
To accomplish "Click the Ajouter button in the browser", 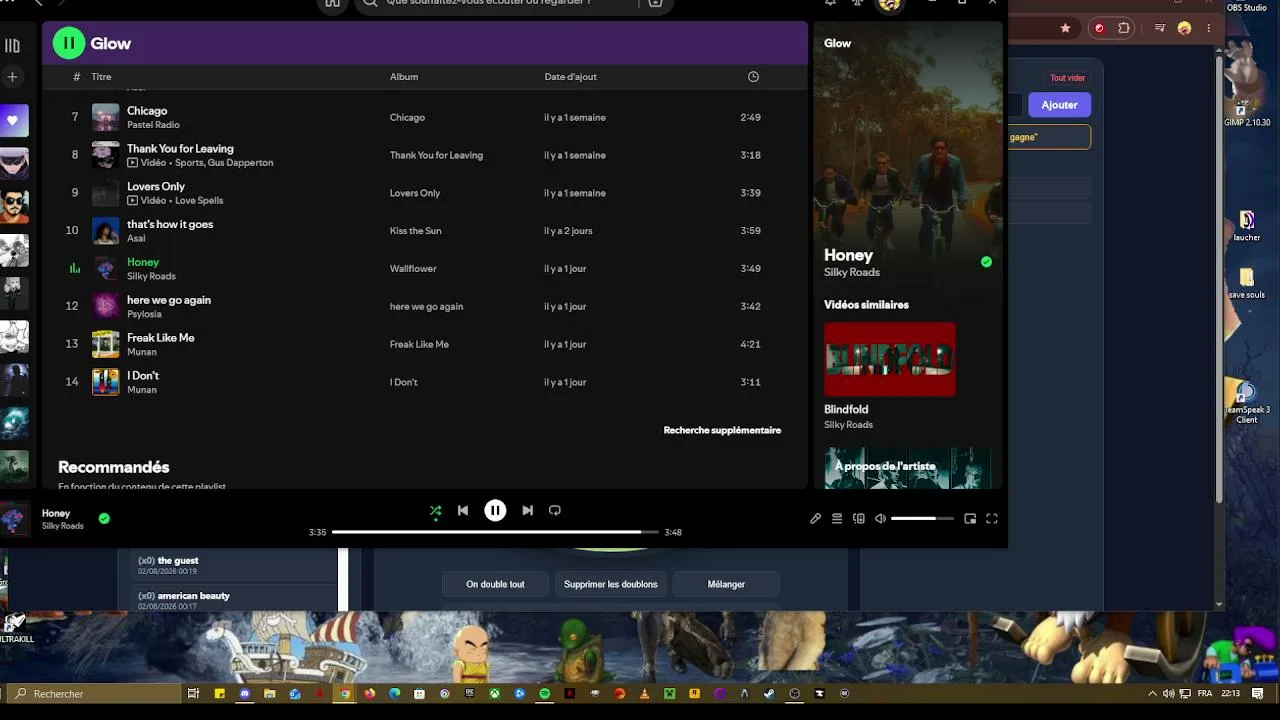I will click(x=1059, y=105).
